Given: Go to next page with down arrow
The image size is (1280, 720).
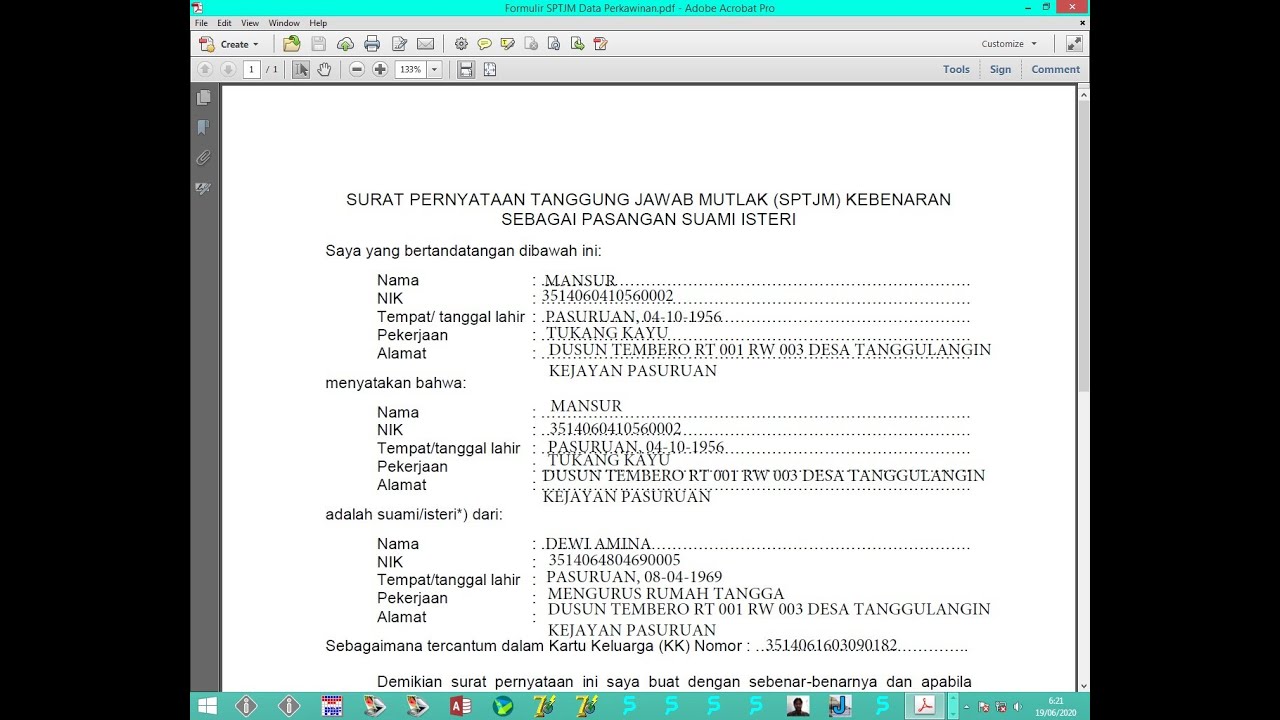Looking at the screenshot, I should tap(227, 69).
